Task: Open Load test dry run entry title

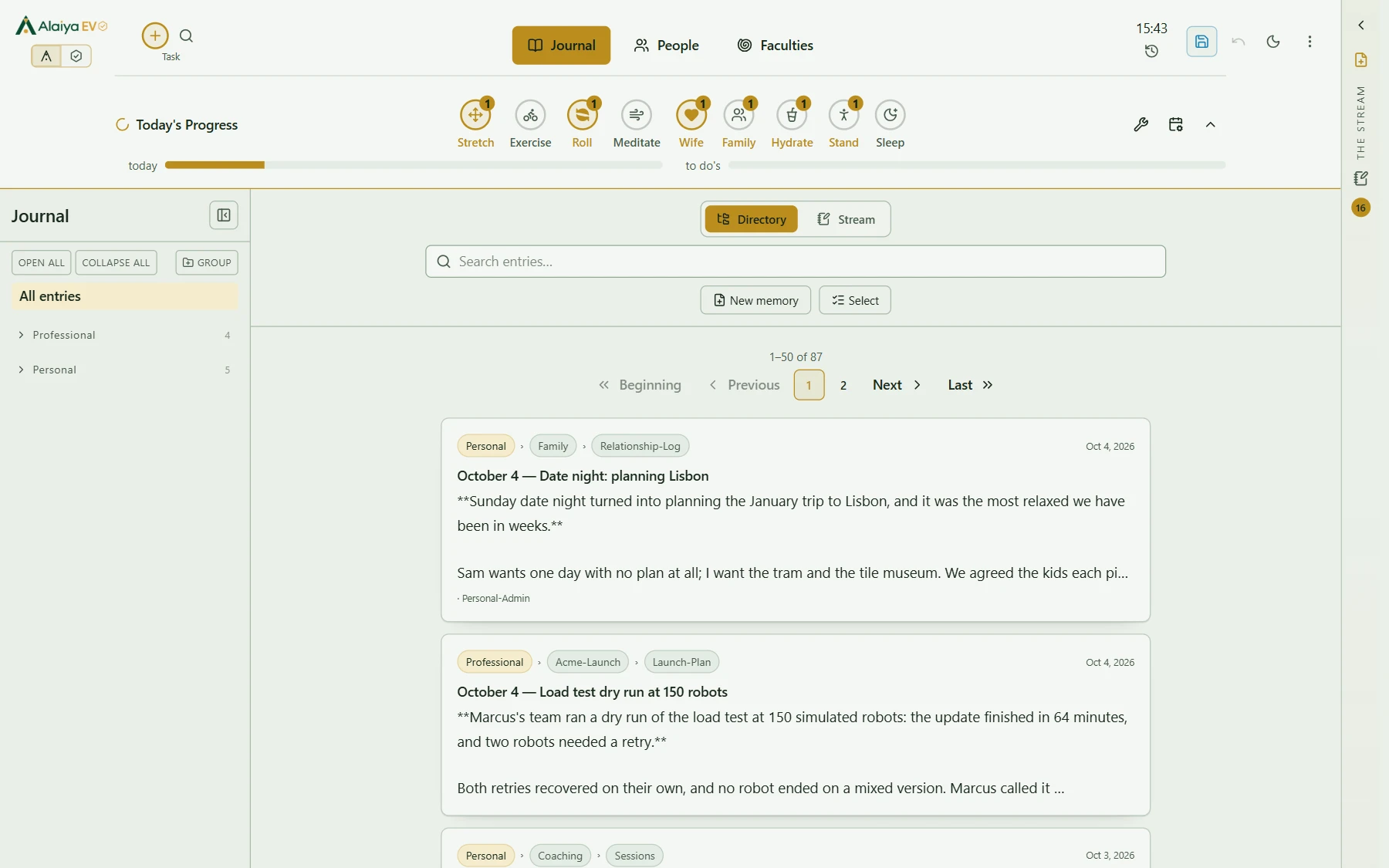Action: pyautogui.click(x=592, y=692)
